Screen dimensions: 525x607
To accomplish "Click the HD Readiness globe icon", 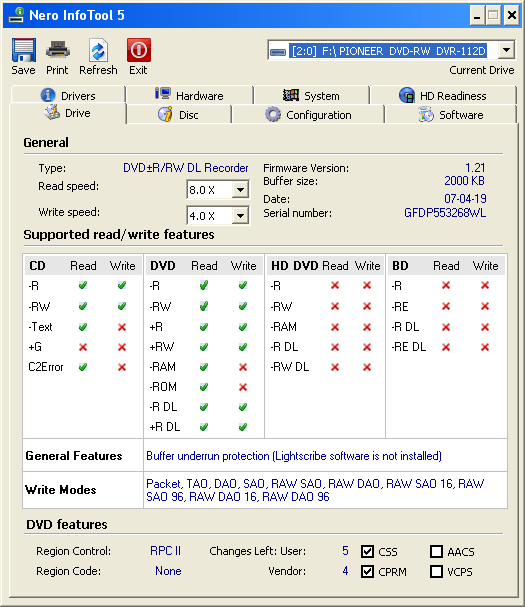I will pyautogui.click(x=407, y=95).
